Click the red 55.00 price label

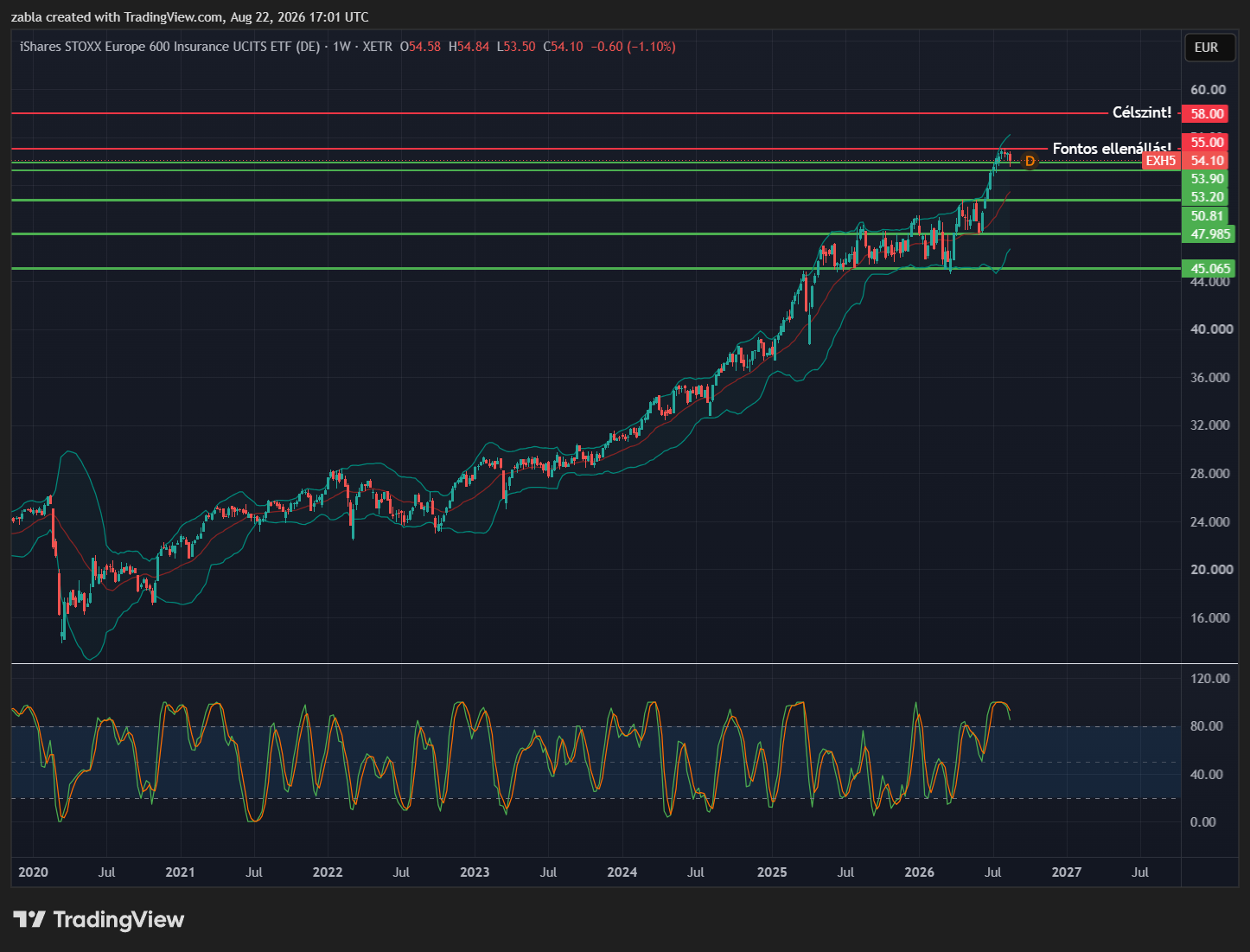(1207, 143)
